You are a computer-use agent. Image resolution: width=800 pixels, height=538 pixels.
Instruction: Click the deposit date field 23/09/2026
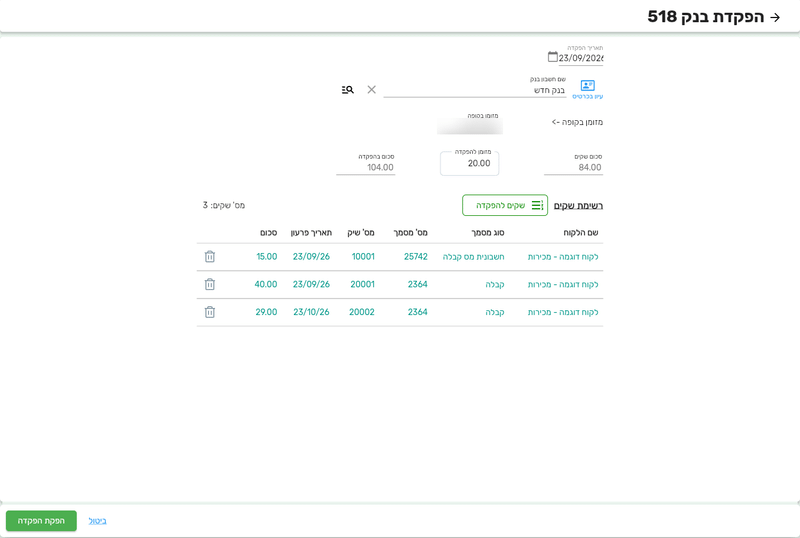coord(581,58)
